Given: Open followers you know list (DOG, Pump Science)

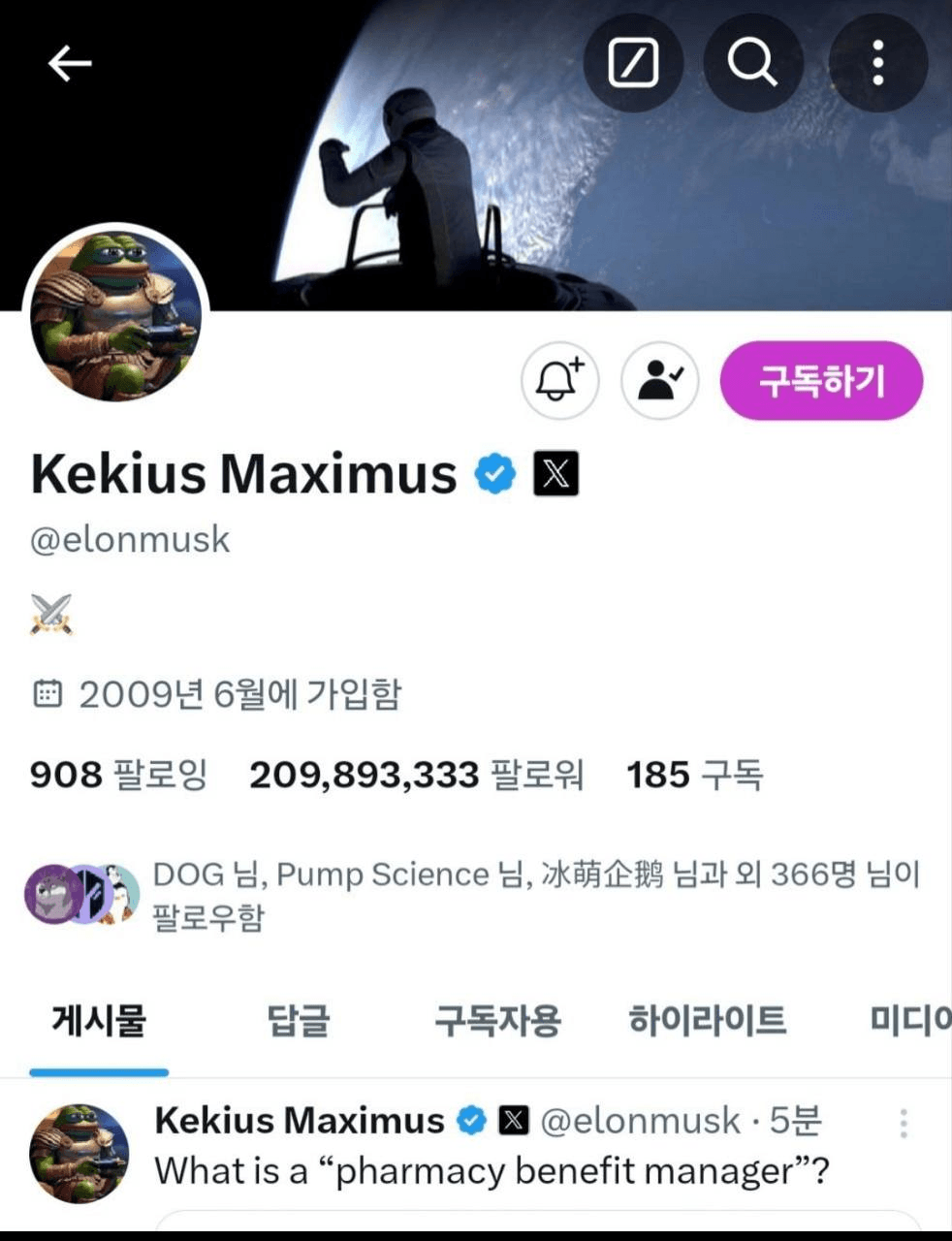Looking at the screenshot, I should pos(472,895).
